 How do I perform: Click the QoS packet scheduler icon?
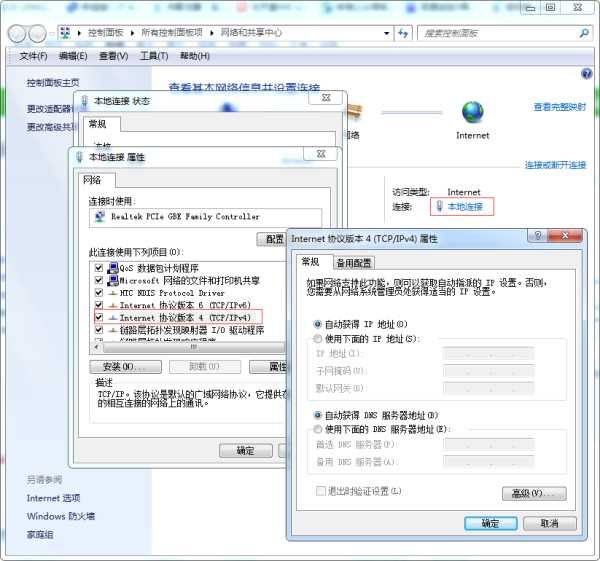[x=112, y=268]
